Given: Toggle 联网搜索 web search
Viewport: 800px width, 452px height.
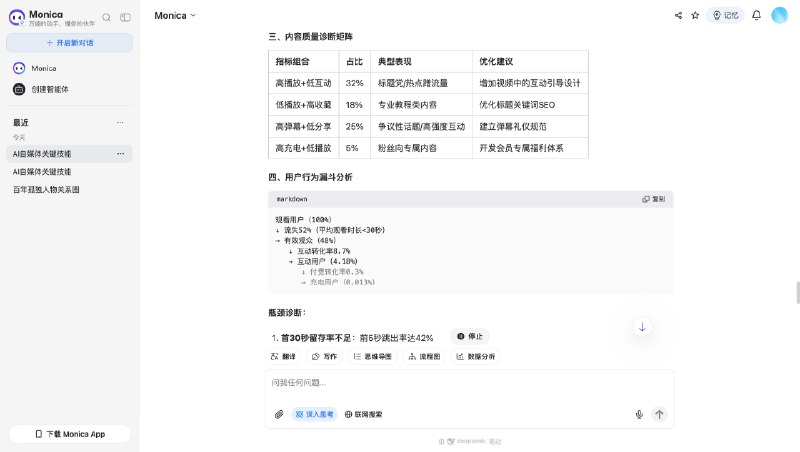Looking at the screenshot, I should [x=363, y=414].
